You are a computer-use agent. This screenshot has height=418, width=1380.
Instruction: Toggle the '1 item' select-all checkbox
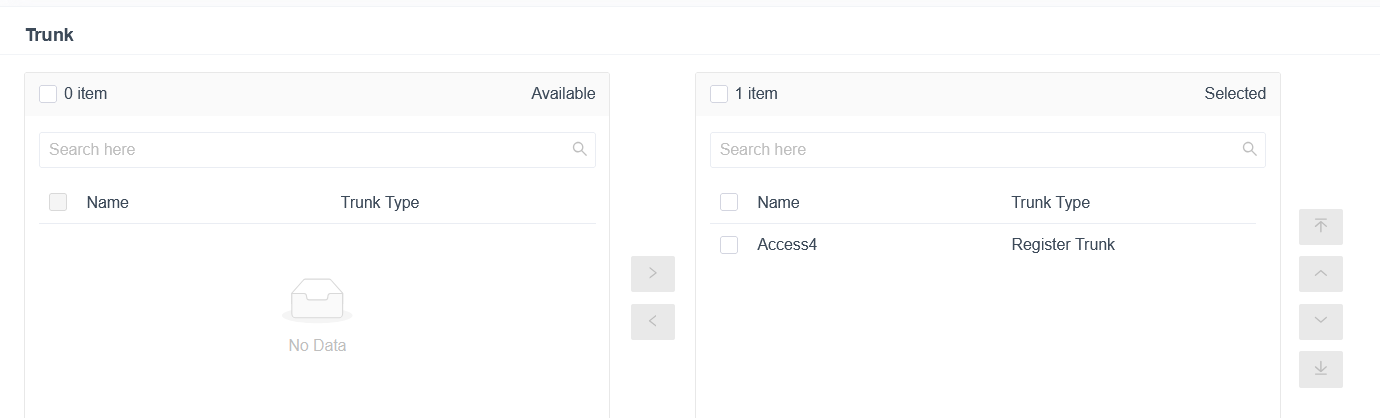(719, 94)
